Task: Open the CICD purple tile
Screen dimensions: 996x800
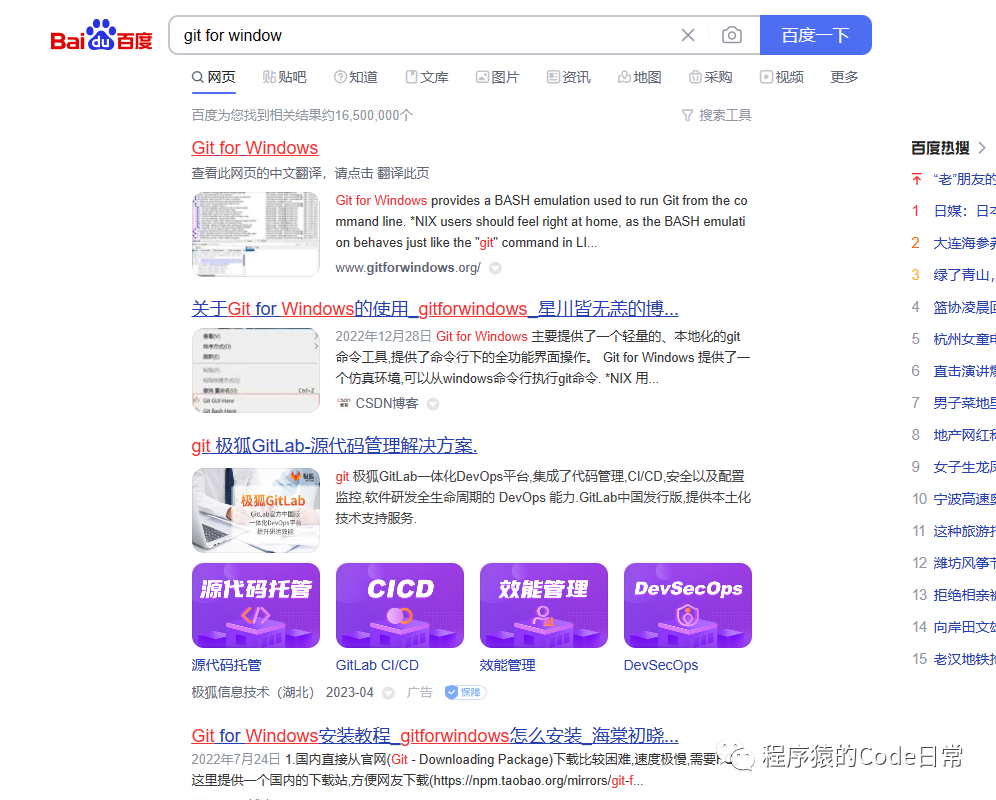Action: click(x=400, y=606)
